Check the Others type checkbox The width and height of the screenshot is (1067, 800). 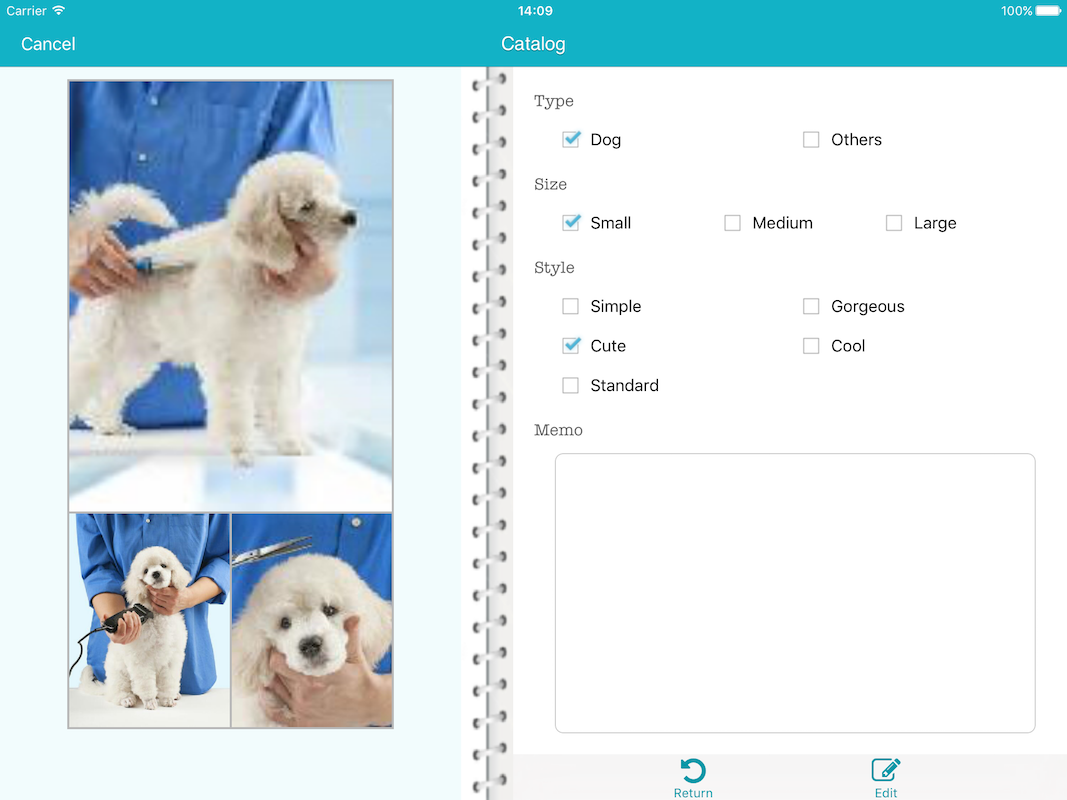[x=811, y=140]
